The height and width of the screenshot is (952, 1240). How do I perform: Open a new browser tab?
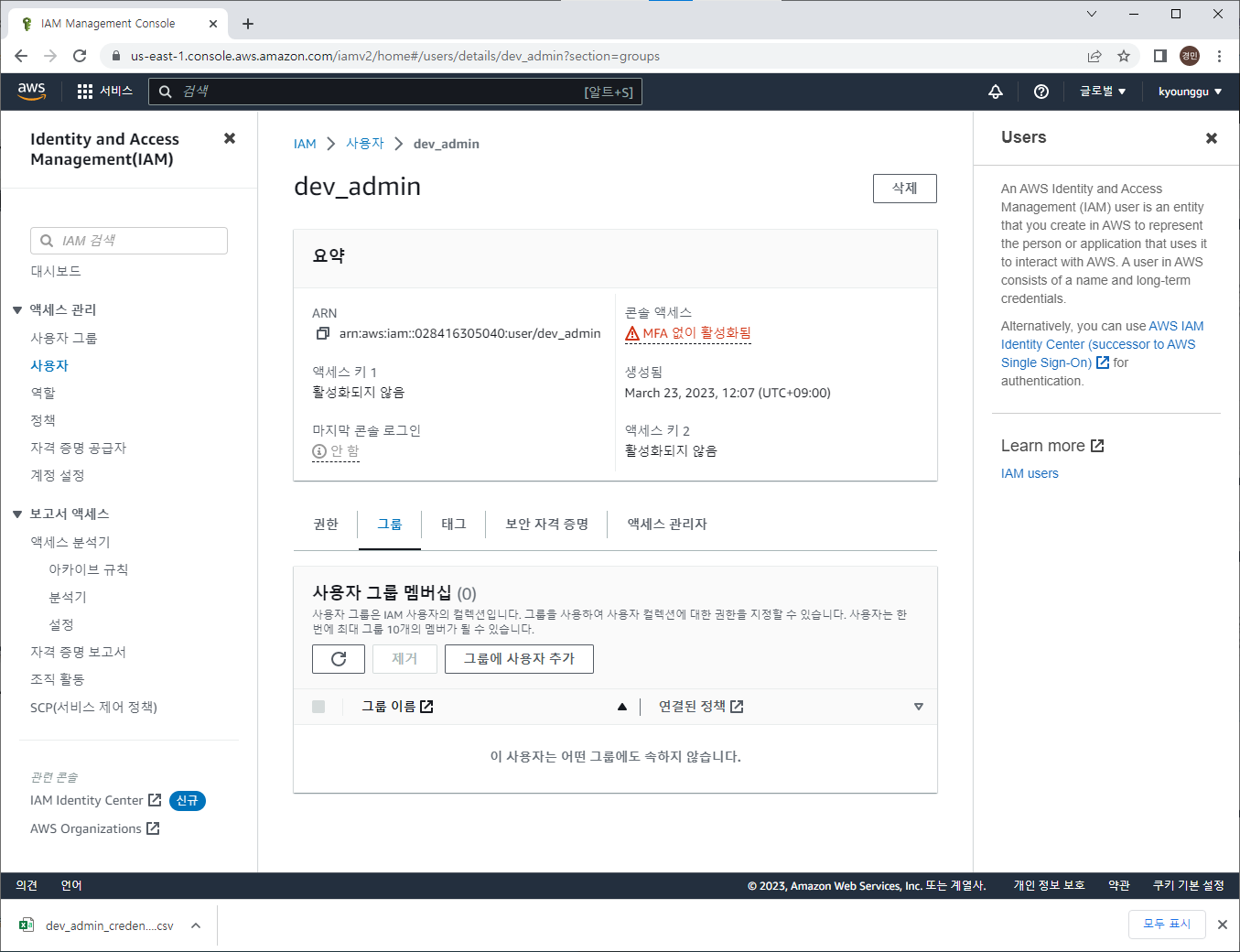coord(248,24)
